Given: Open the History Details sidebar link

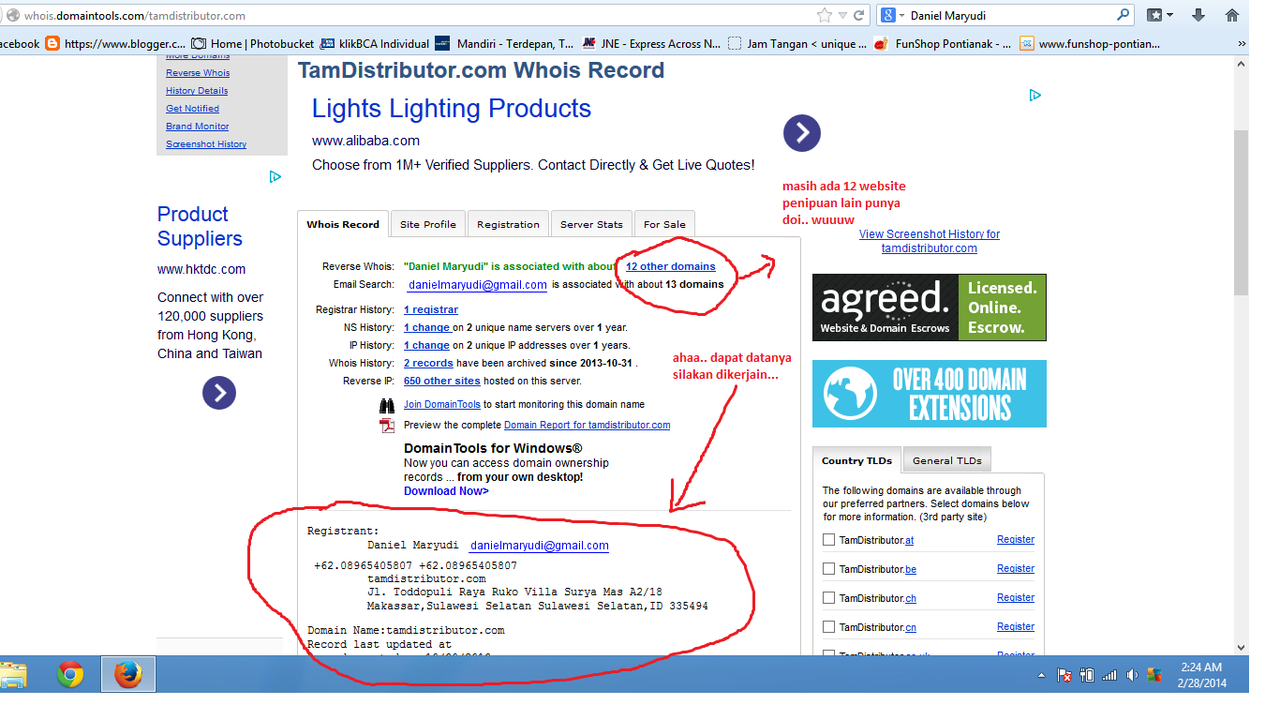Looking at the screenshot, I should [196, 91].
